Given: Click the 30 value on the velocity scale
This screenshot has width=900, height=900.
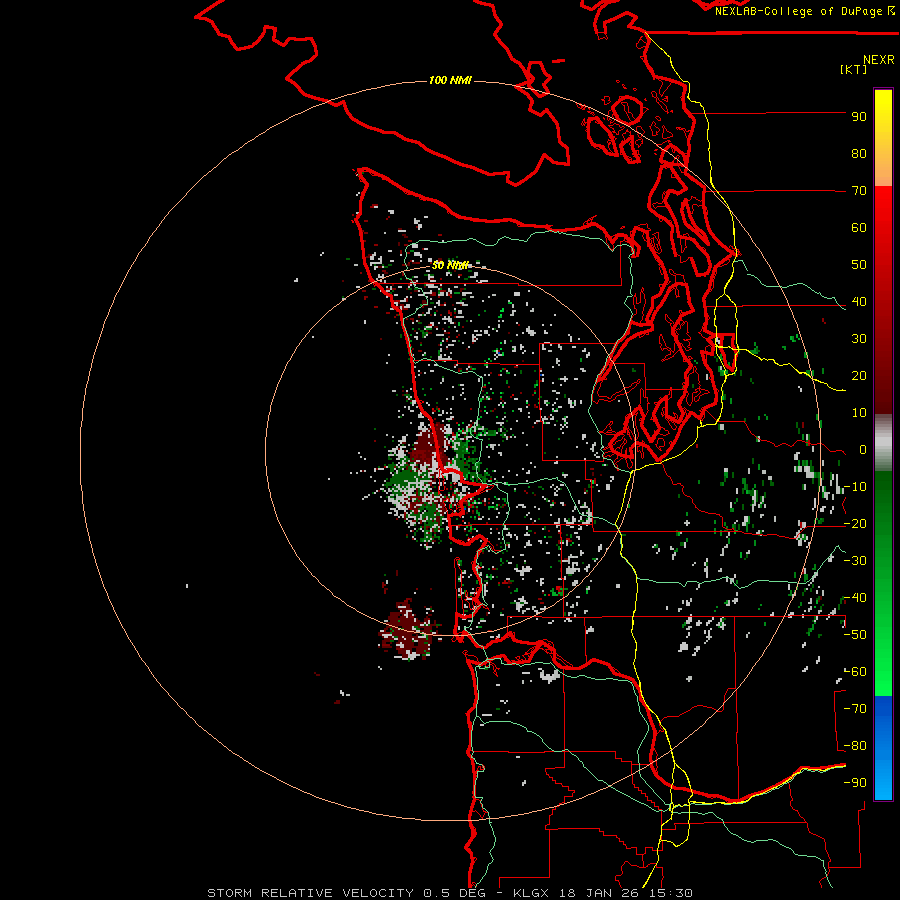Looking at the screenshot, I should [859, 339].
